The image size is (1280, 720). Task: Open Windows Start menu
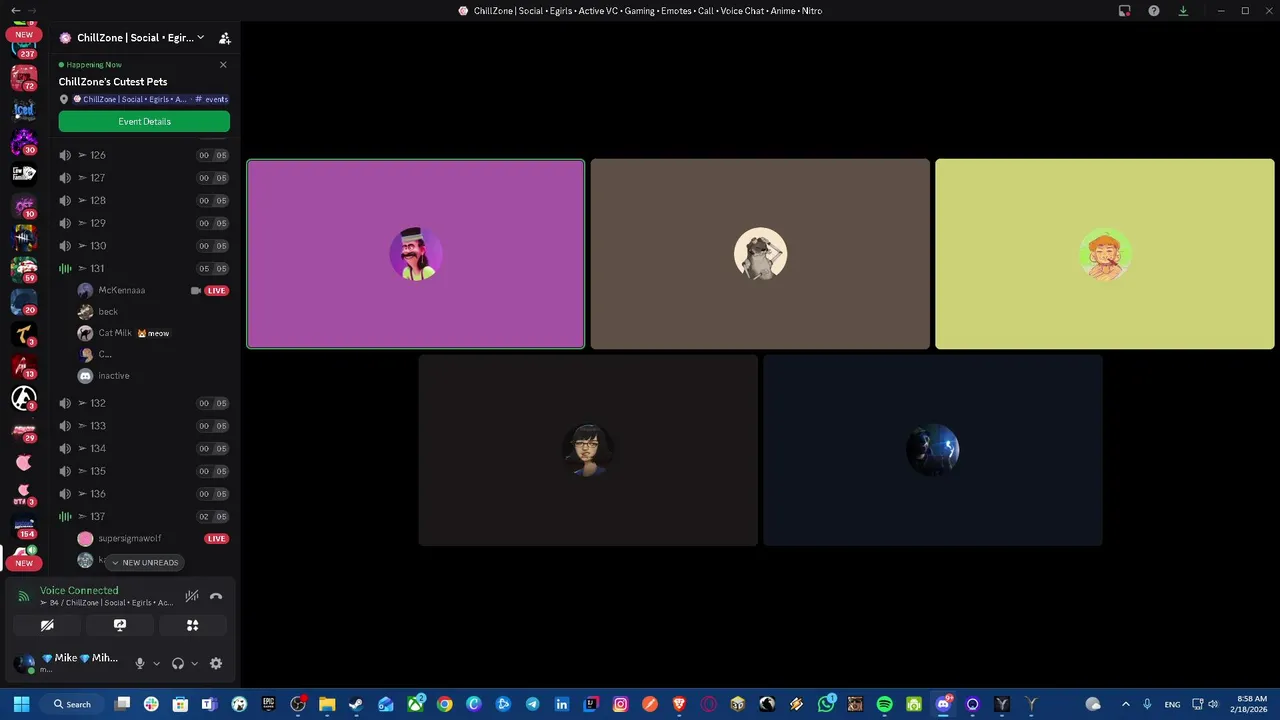[21, 704]
